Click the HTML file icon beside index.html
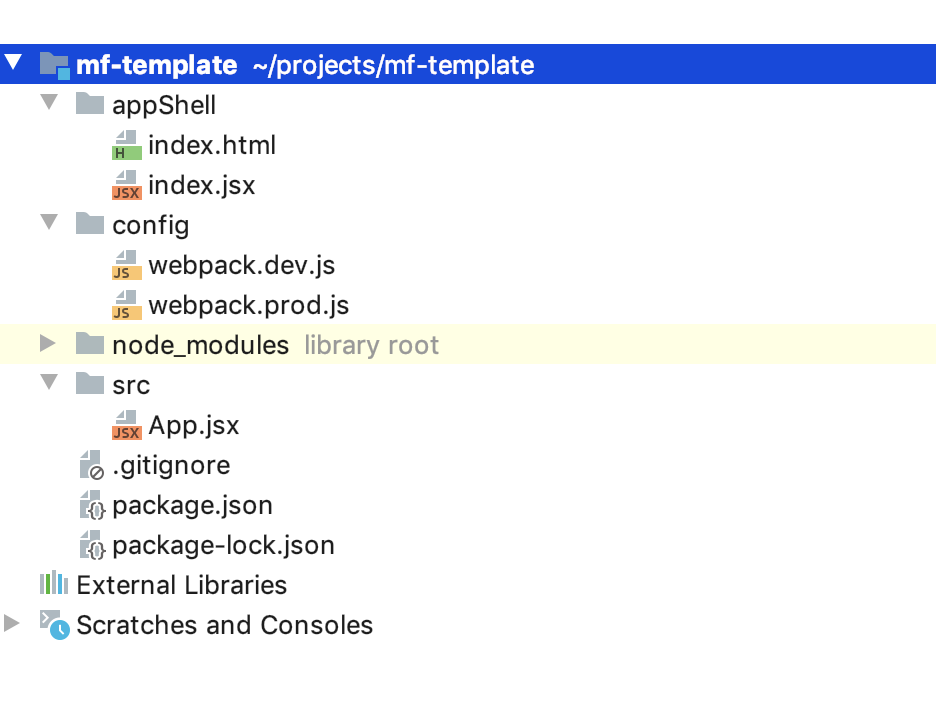 pyautogui.click(x=125, y=145)
